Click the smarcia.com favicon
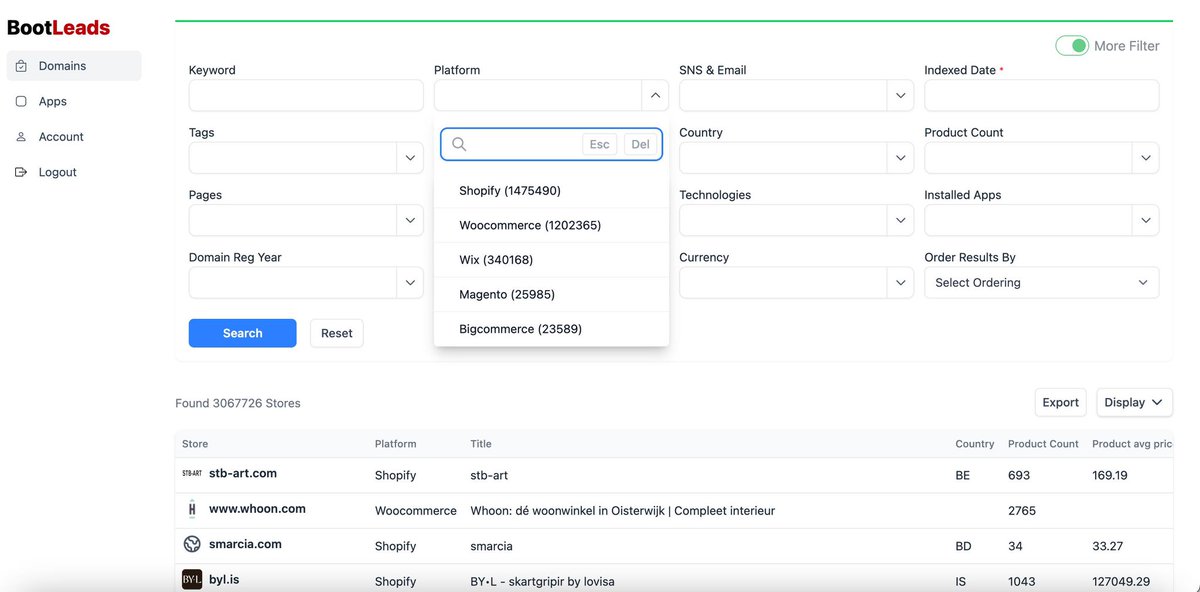 [x=192, y=544]
